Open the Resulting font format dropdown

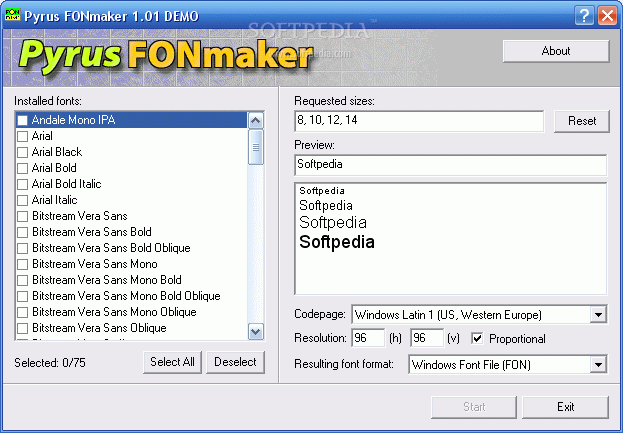pyautogui.click(x=598, y=365)
